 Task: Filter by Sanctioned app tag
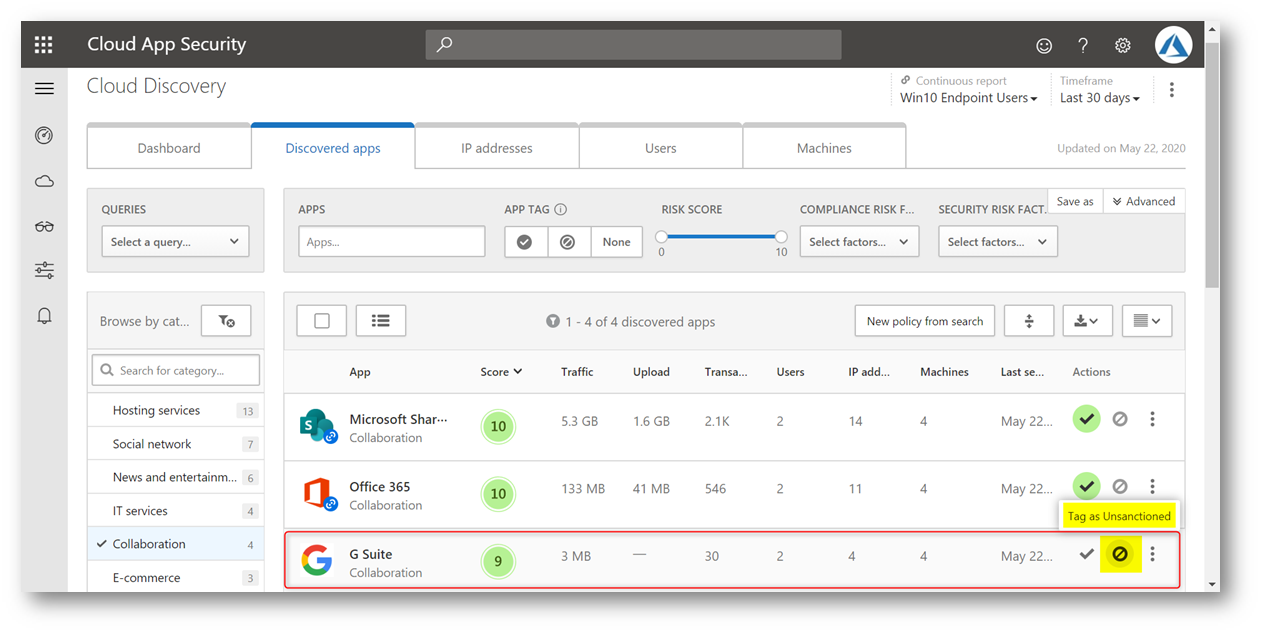click(x=525, y=242)
